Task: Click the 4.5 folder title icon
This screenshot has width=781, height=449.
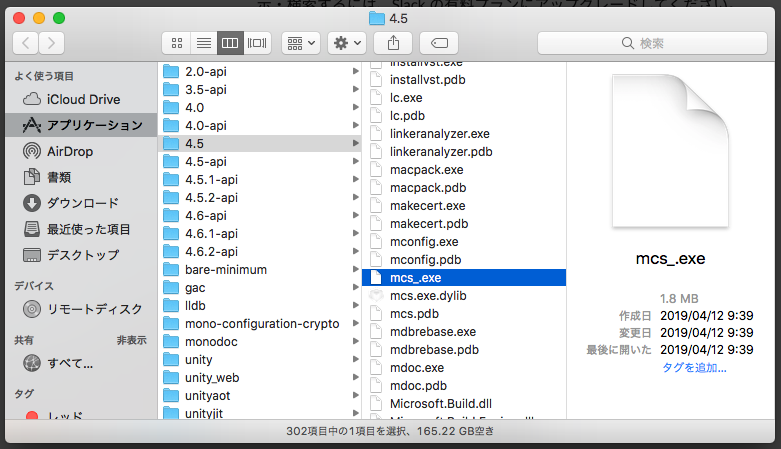Action: [x=377, y=19]
